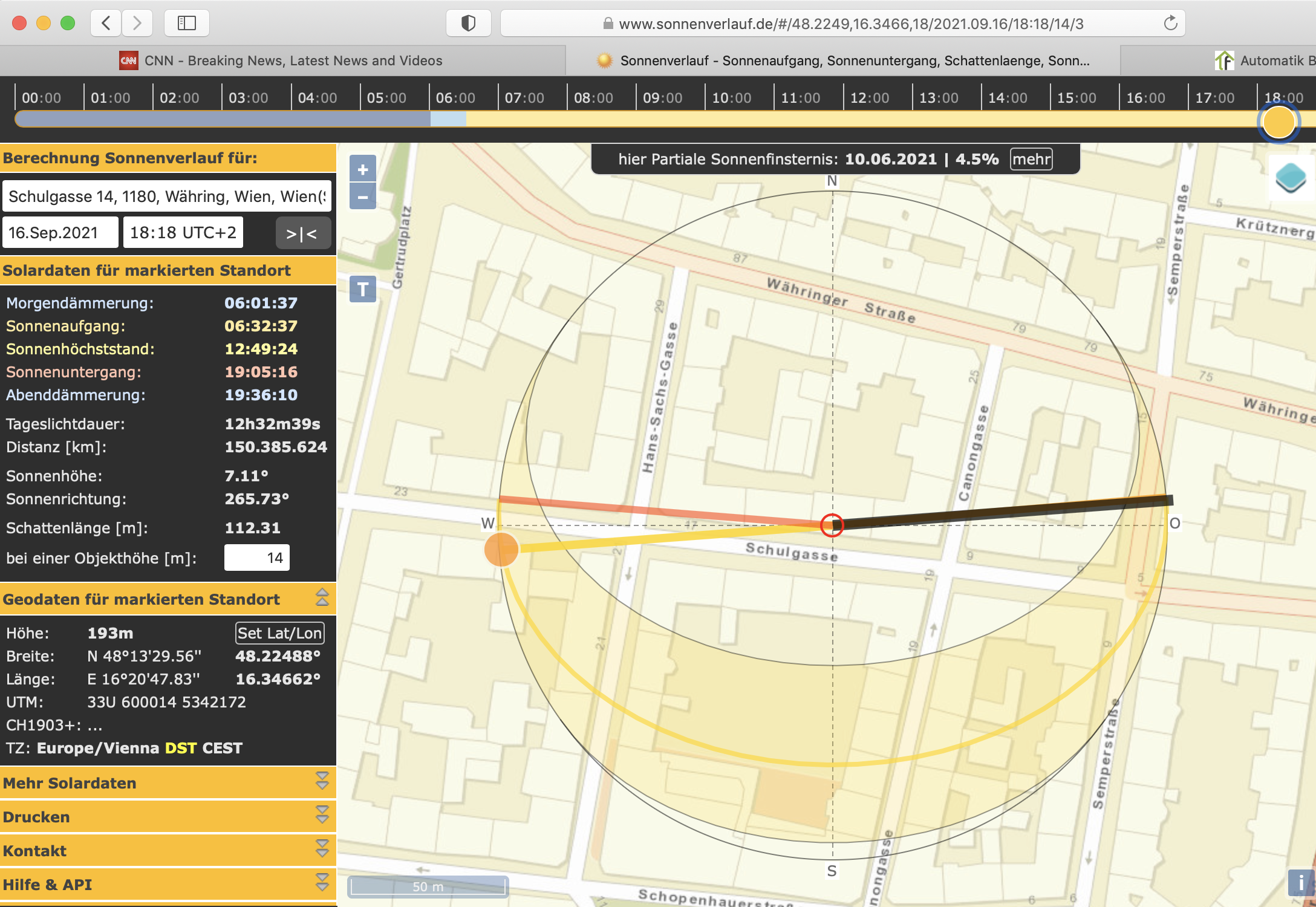Click the sun handle on the time slider
1316x907 pixels.
[x=1279, y=122]
